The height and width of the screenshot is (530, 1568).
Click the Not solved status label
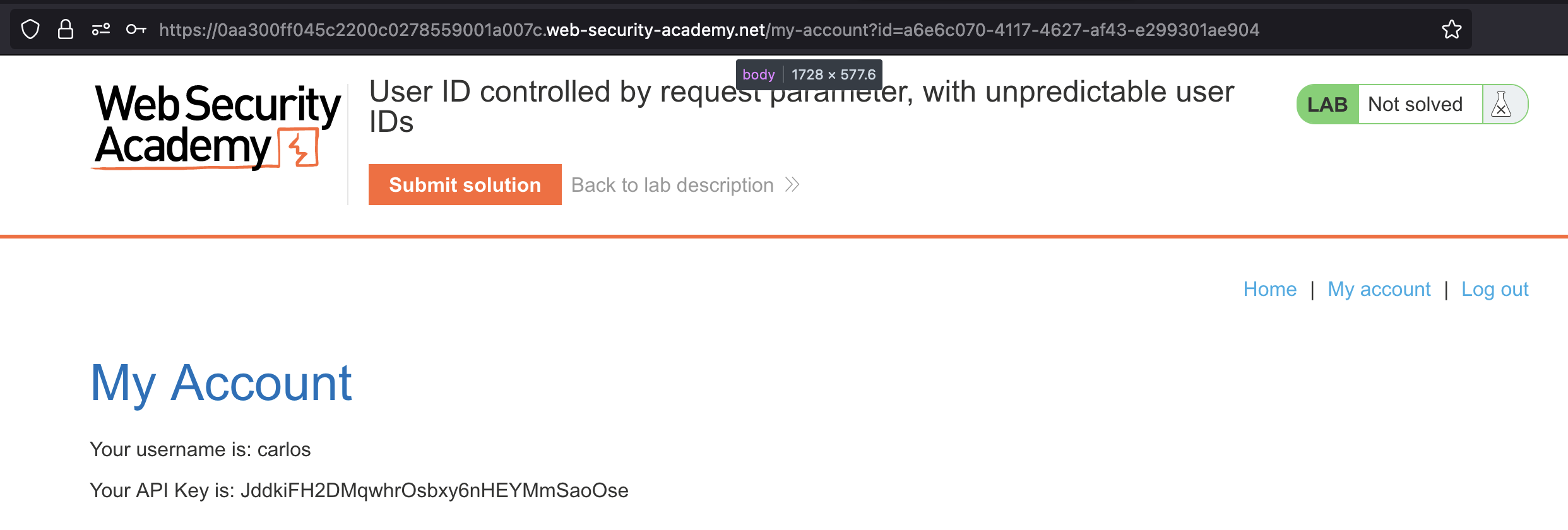click(1415, 105)
